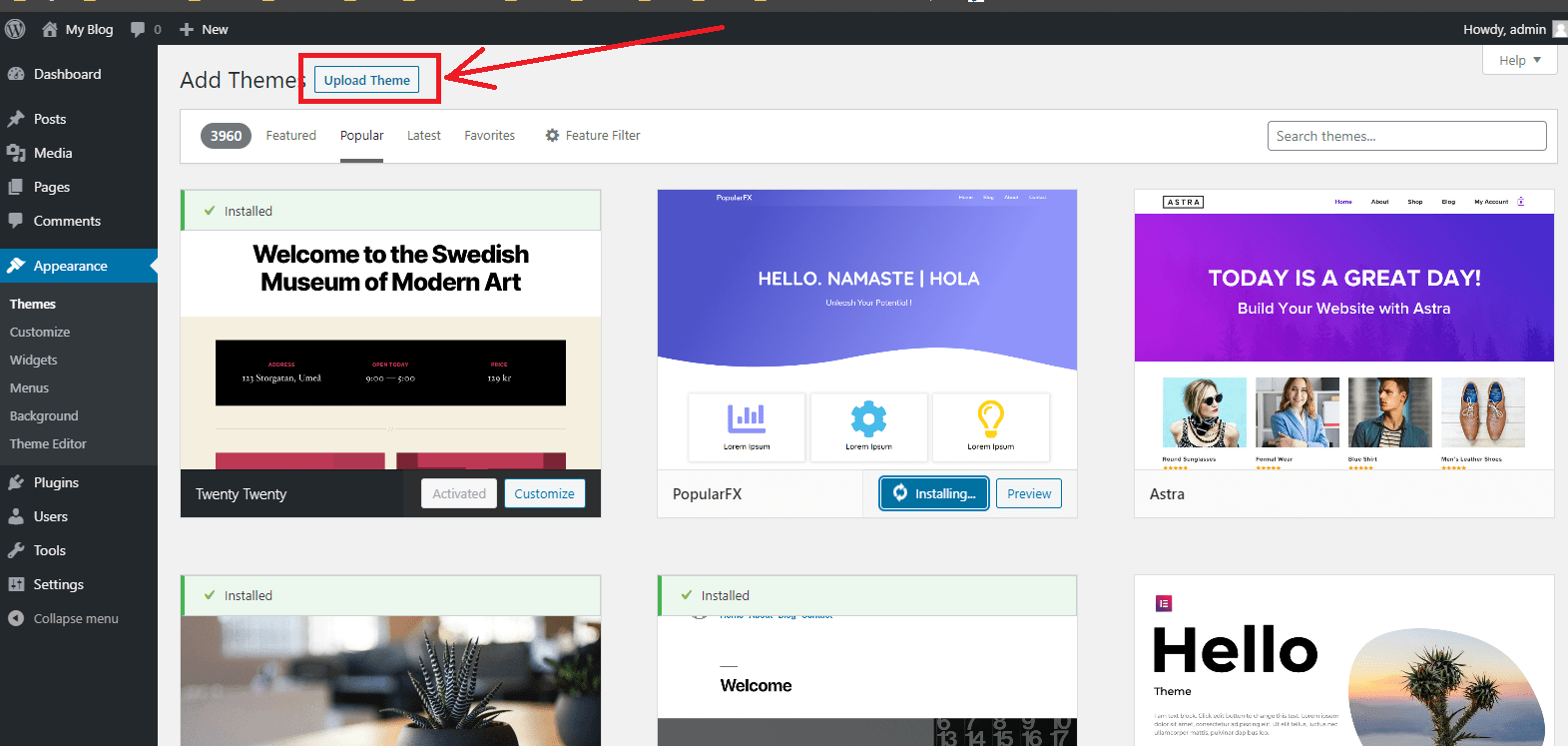The image size is (1568, 746).
Task: Switch to the Latest tab
Action: 423,135
